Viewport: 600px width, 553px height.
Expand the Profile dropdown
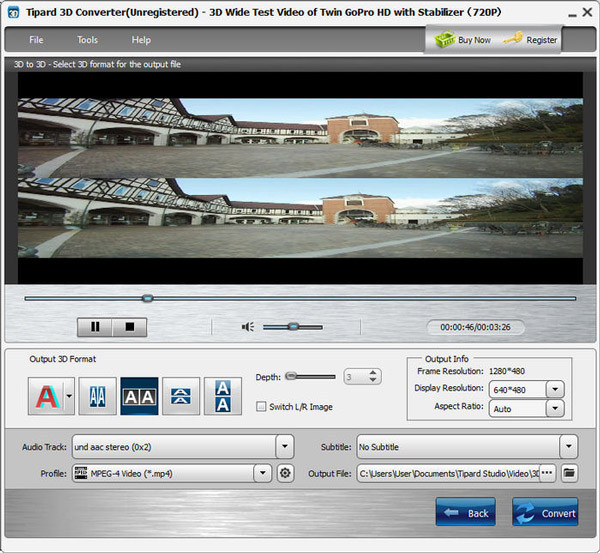(x=262, y=473)
